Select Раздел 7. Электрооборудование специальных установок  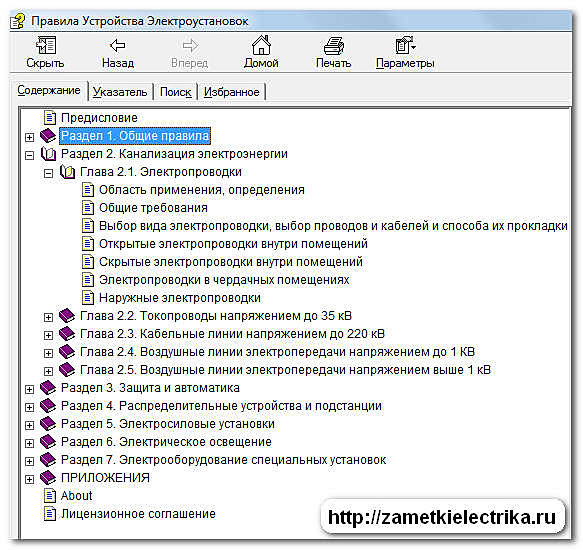[x=223, y=460]
